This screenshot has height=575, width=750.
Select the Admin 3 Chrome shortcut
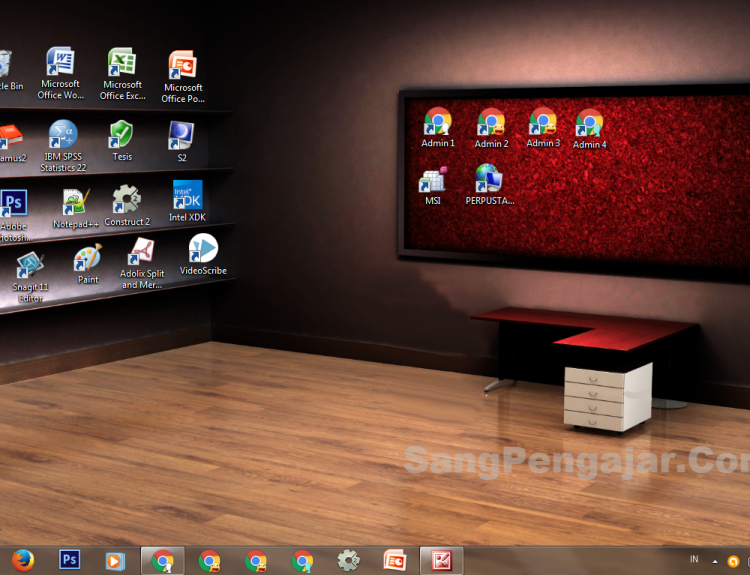tap(543, 127)
